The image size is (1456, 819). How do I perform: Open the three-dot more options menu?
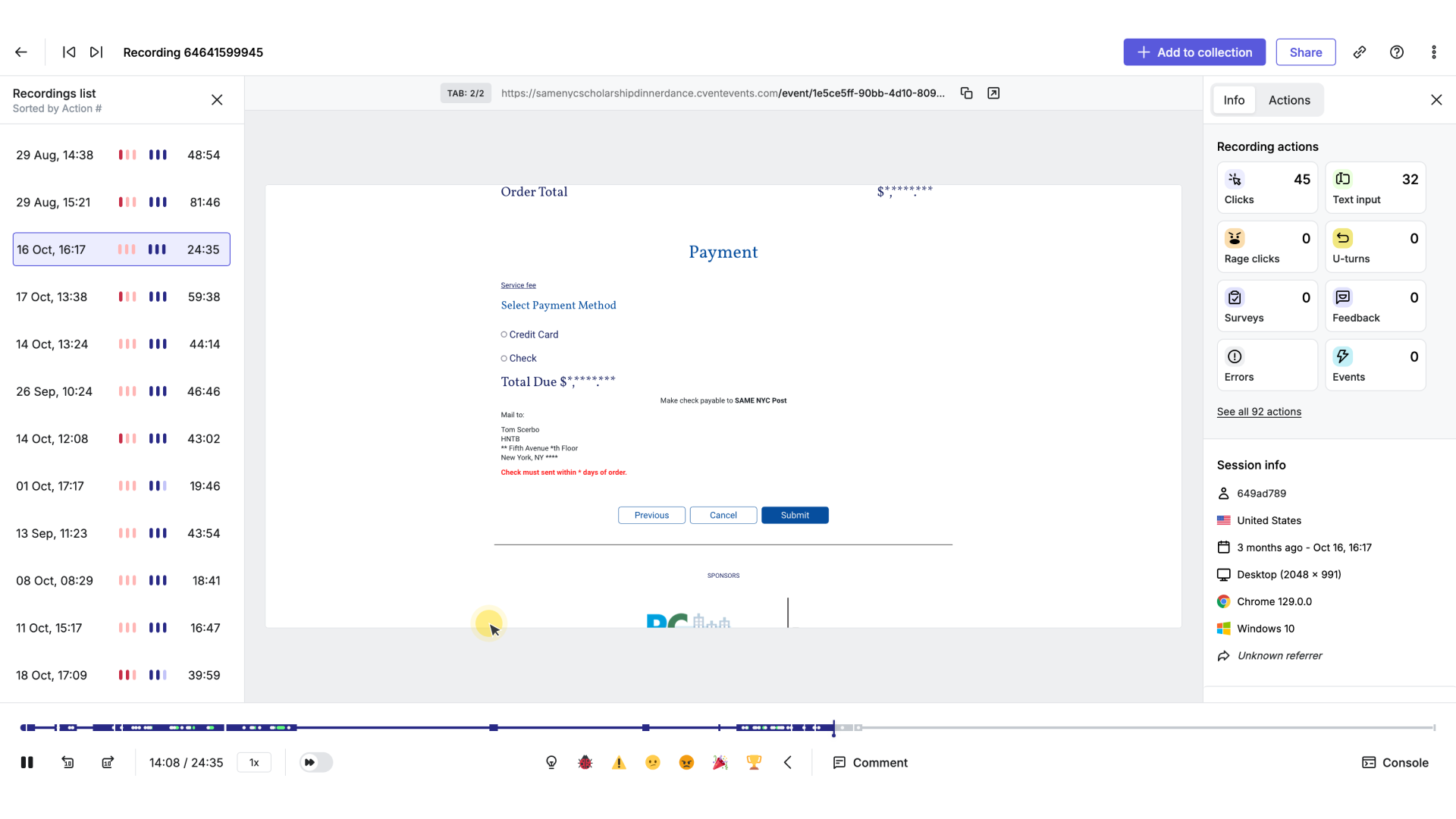(x=1433, y=52)
